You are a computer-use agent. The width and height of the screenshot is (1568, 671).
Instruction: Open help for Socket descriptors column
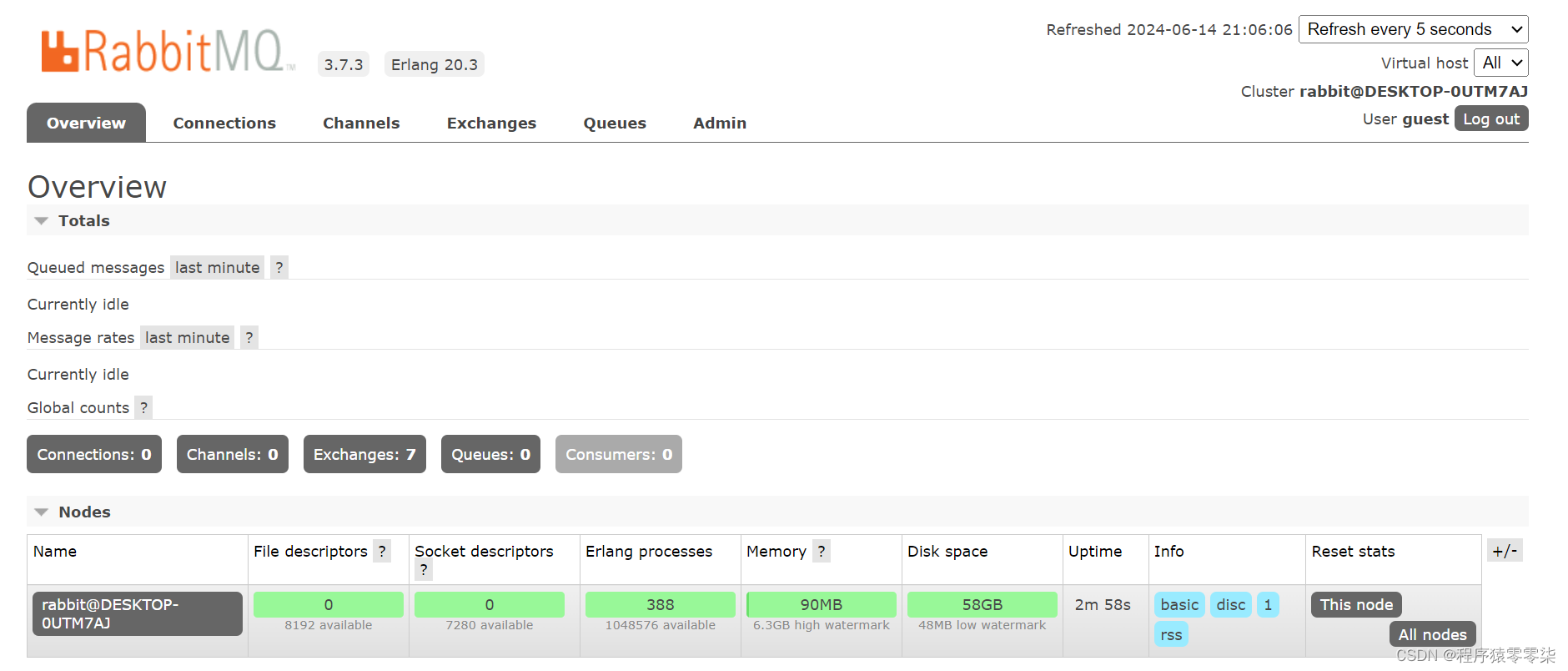(x=424, y=571)
